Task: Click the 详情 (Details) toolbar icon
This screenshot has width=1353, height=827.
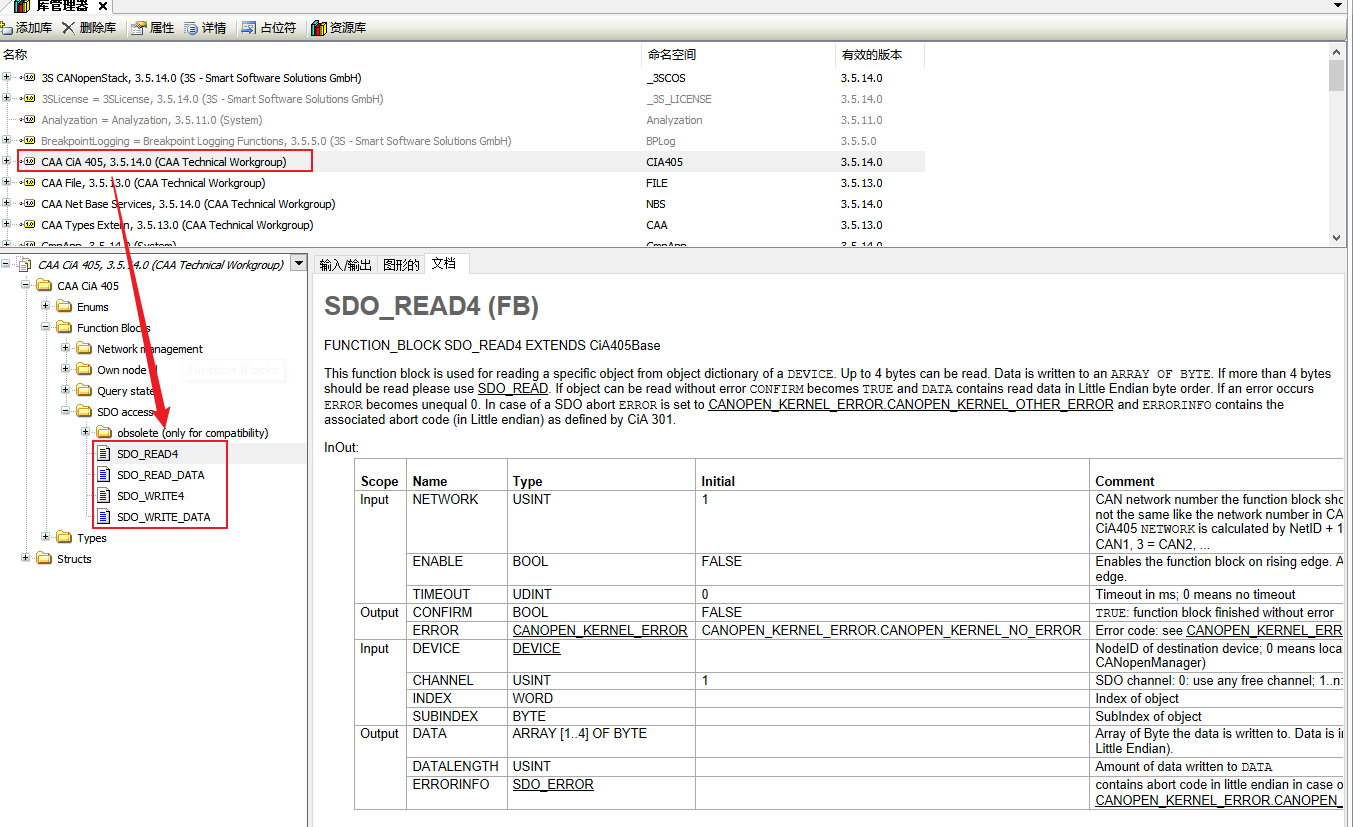Action: pyautogui.click(x=192, y=28)
